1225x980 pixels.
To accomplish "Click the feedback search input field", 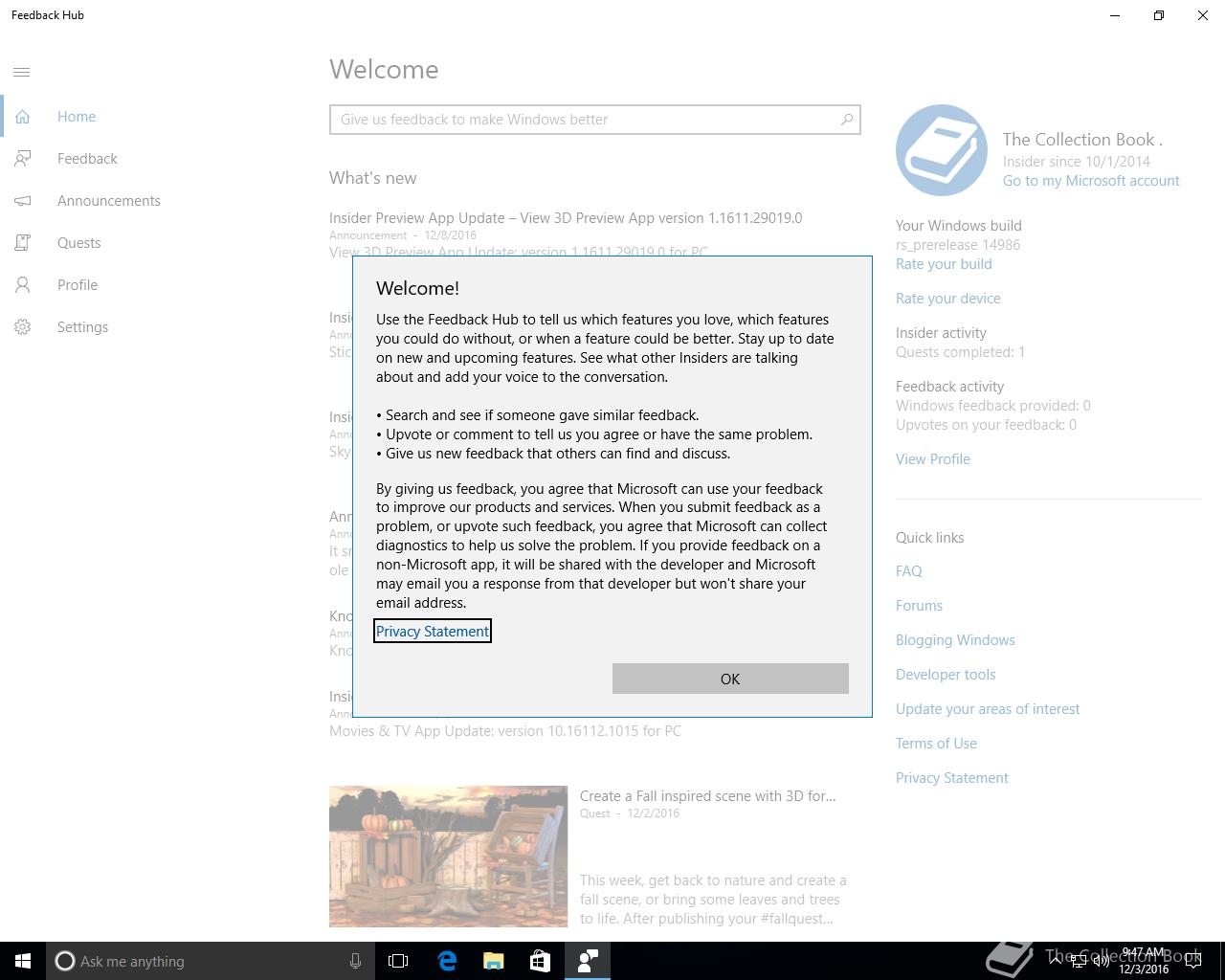I will tap(594, 120).
